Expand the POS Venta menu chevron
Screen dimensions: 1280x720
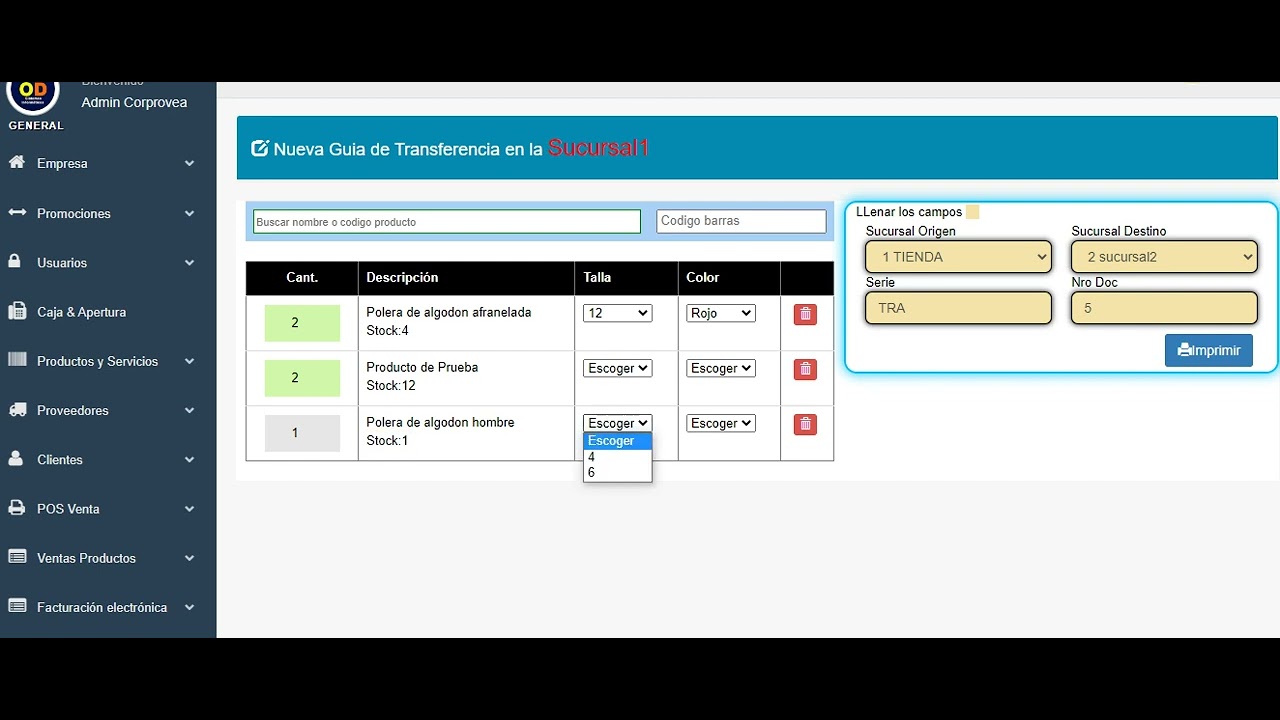189,508
